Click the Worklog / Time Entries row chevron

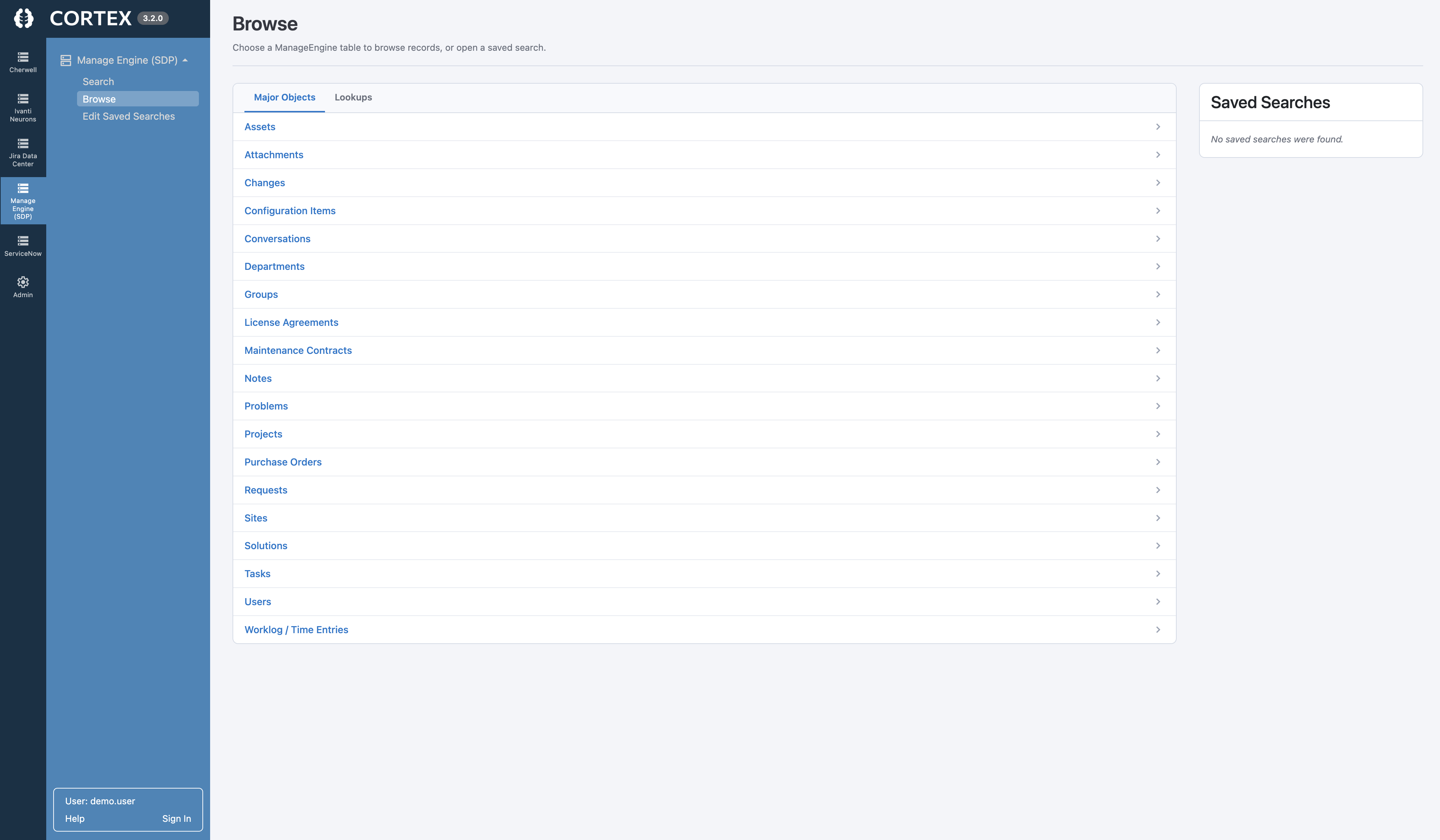[x=1158, y=630]
